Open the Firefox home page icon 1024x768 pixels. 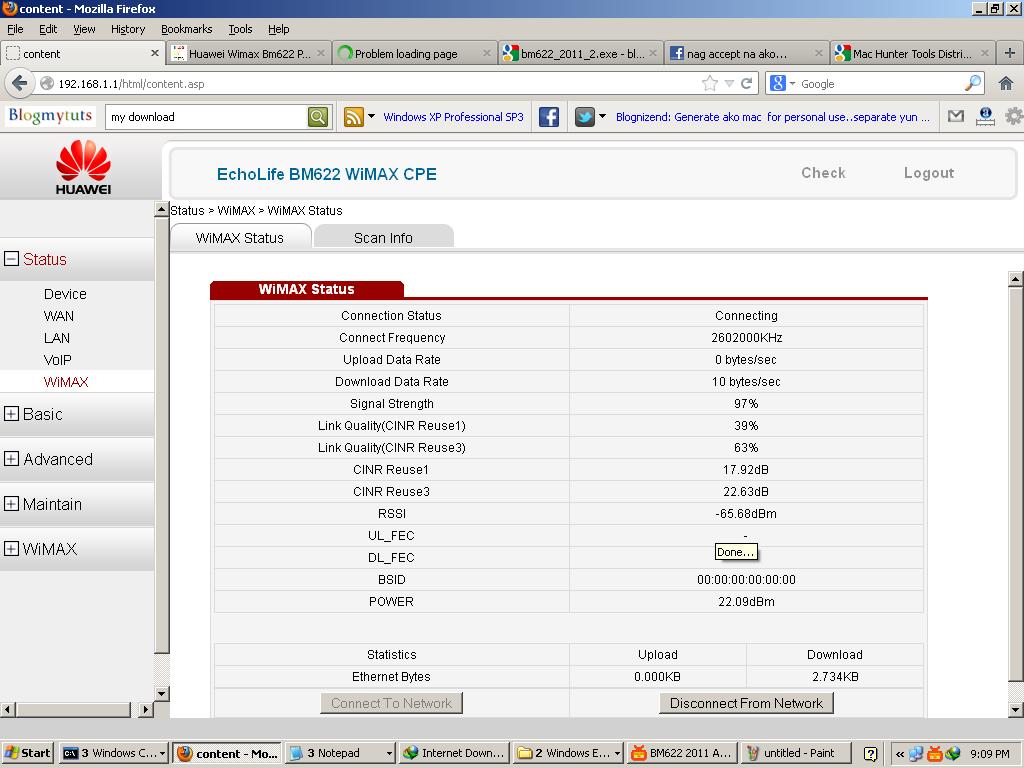[x=1006, y=84]
